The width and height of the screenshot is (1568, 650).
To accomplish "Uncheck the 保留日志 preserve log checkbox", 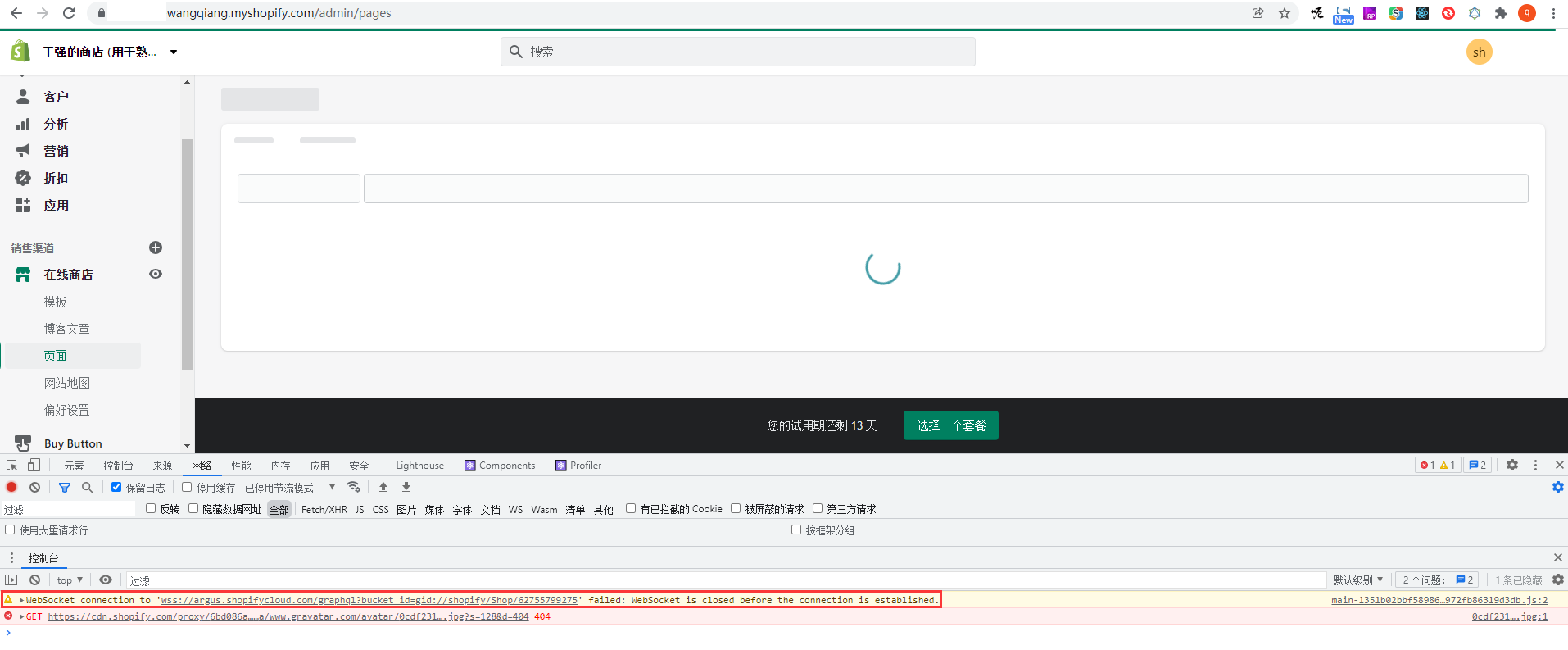I will [x=116, y=487].
